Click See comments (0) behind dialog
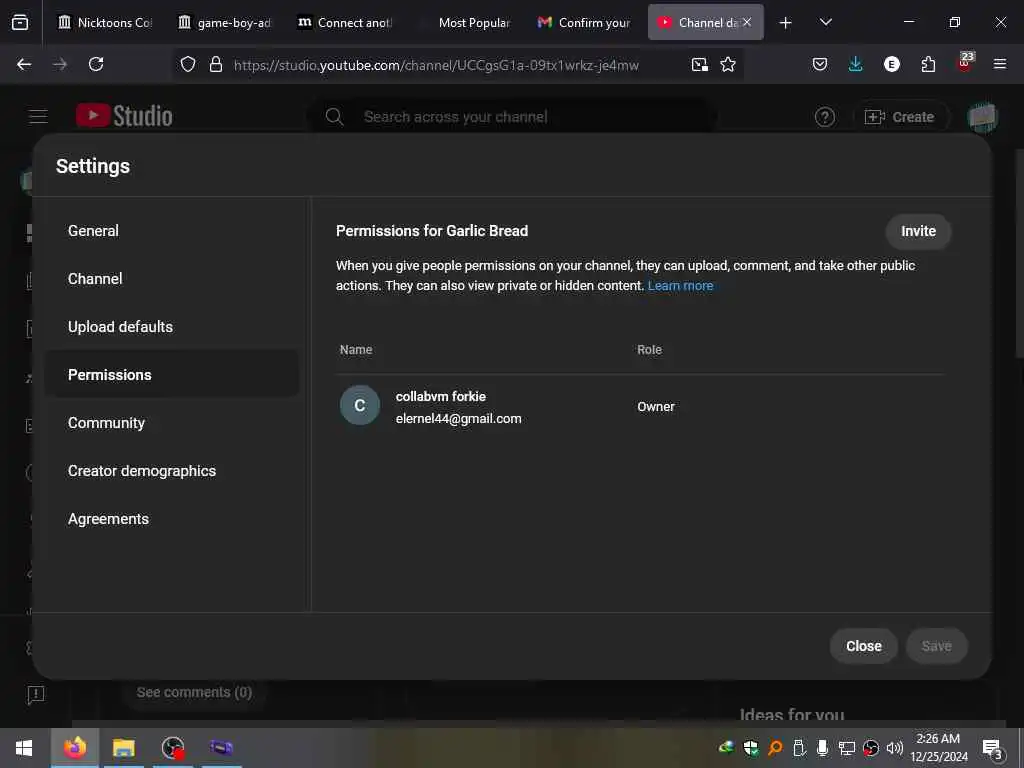This screenshot has height=768, width=1024. pos(194,692)
